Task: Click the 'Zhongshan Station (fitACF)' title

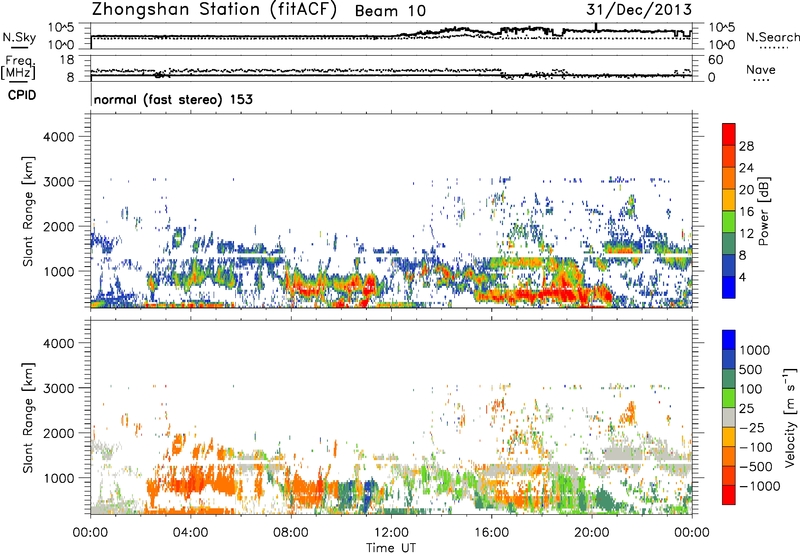Action: click(214, 10)
